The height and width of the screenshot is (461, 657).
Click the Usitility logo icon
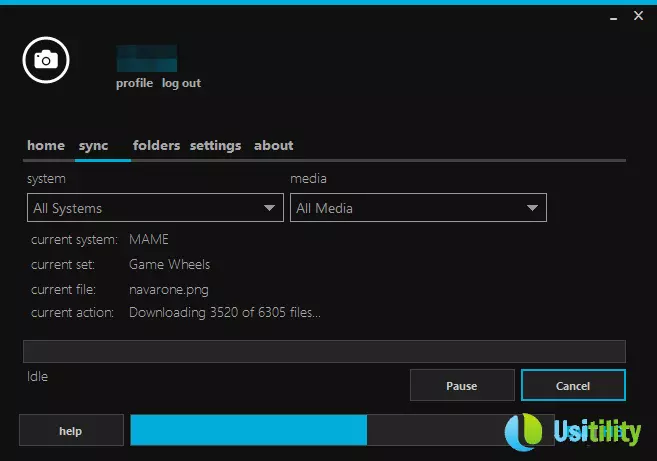[x=525, y=432]
